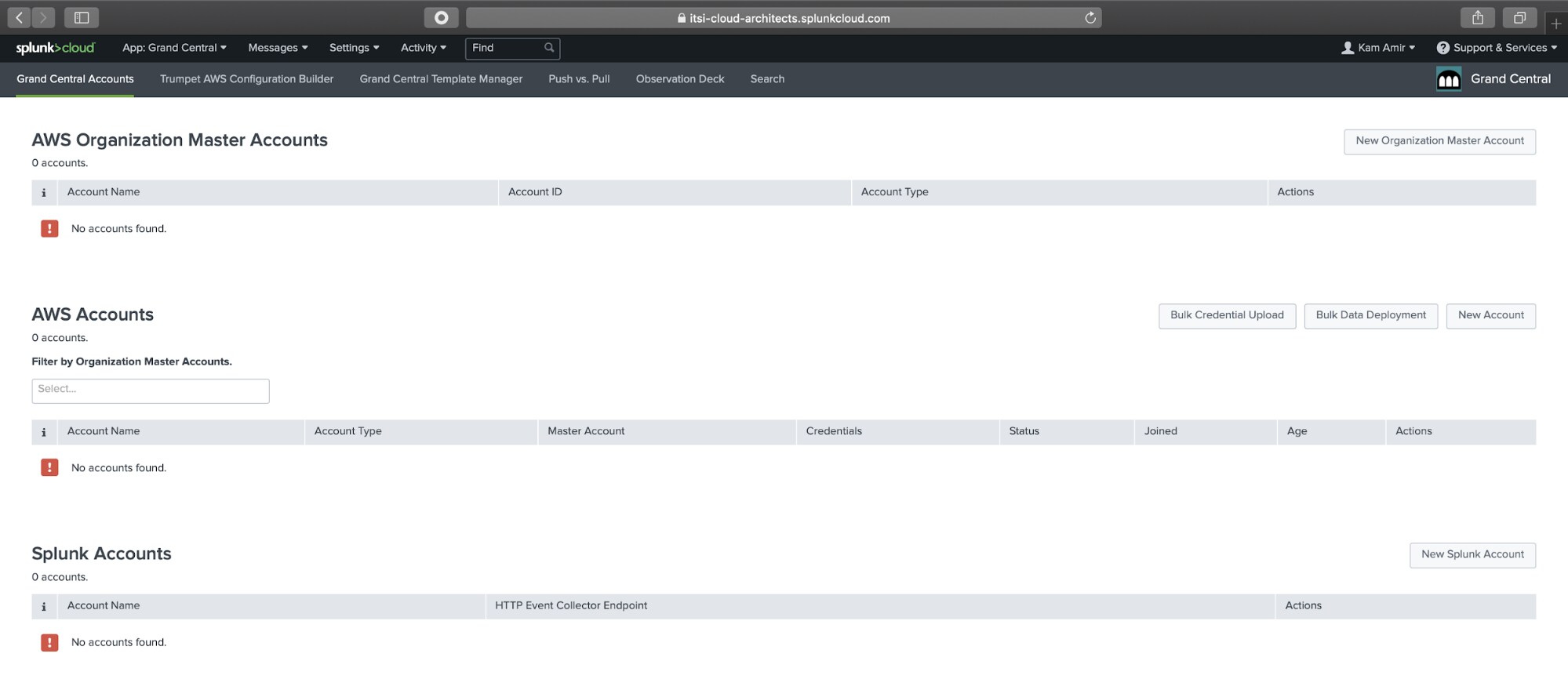Image resolution: width=1568 pixels, height=697 pixels.
Task: Click the red alert icon under Splunk Accounts
Action: pyautogui.click(x=49, y=643)
